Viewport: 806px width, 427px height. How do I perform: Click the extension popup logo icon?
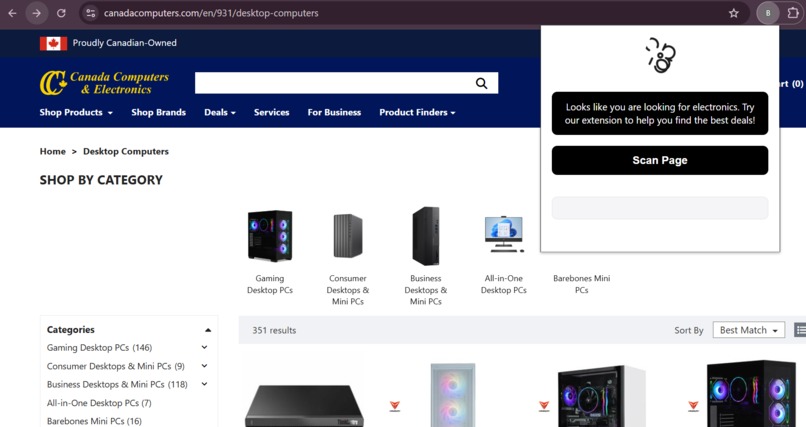661,55
